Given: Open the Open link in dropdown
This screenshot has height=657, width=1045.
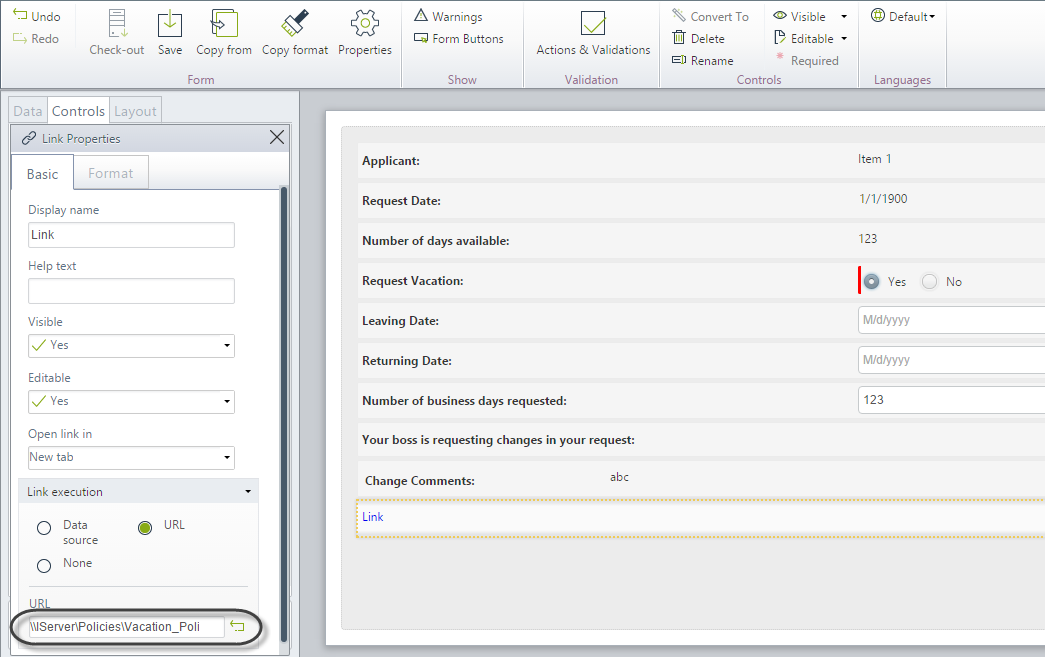Looking at the screenshot, I should [131, 458].
